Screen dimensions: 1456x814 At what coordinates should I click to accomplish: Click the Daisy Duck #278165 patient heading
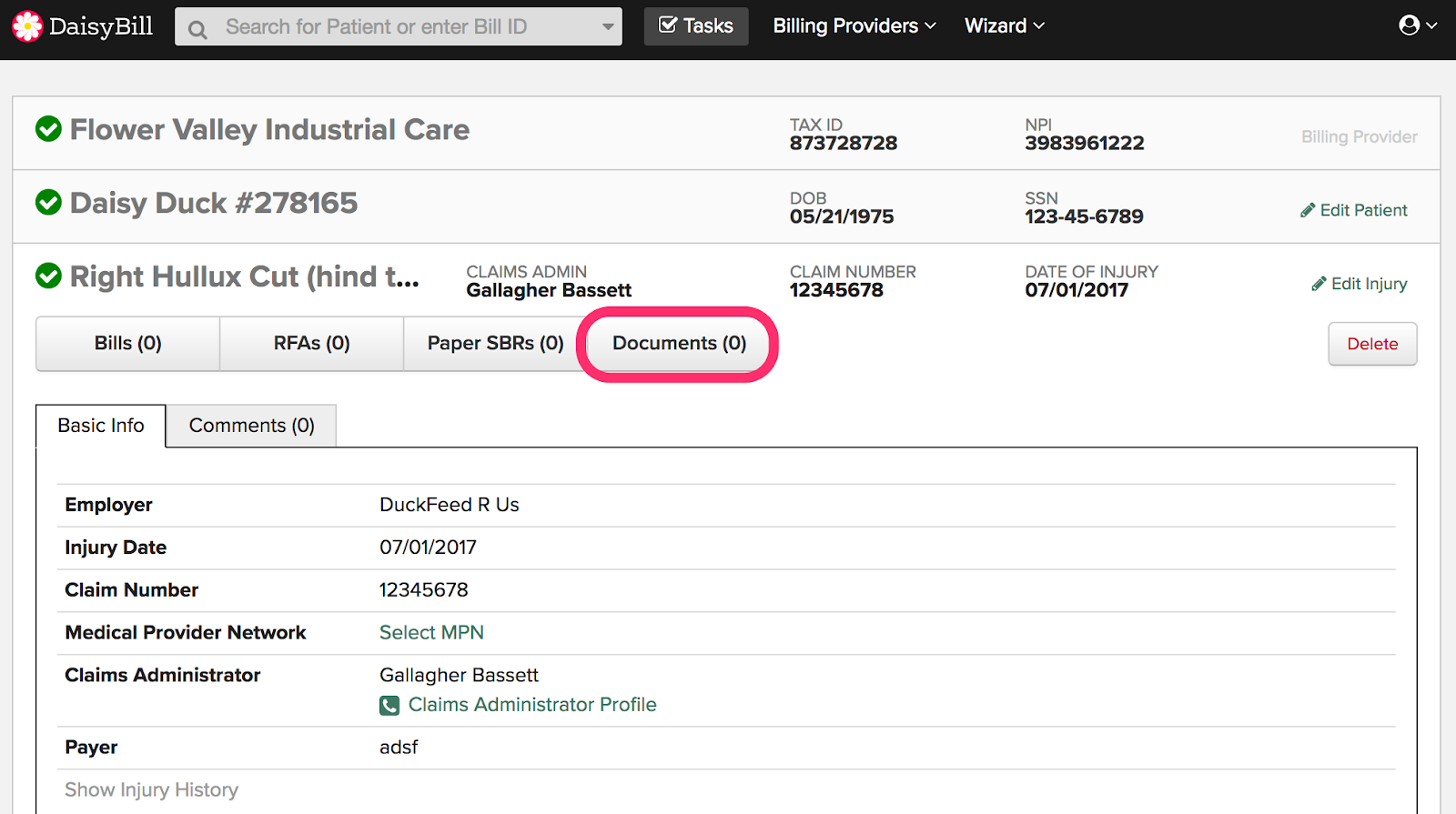click(x=214, y=202)
